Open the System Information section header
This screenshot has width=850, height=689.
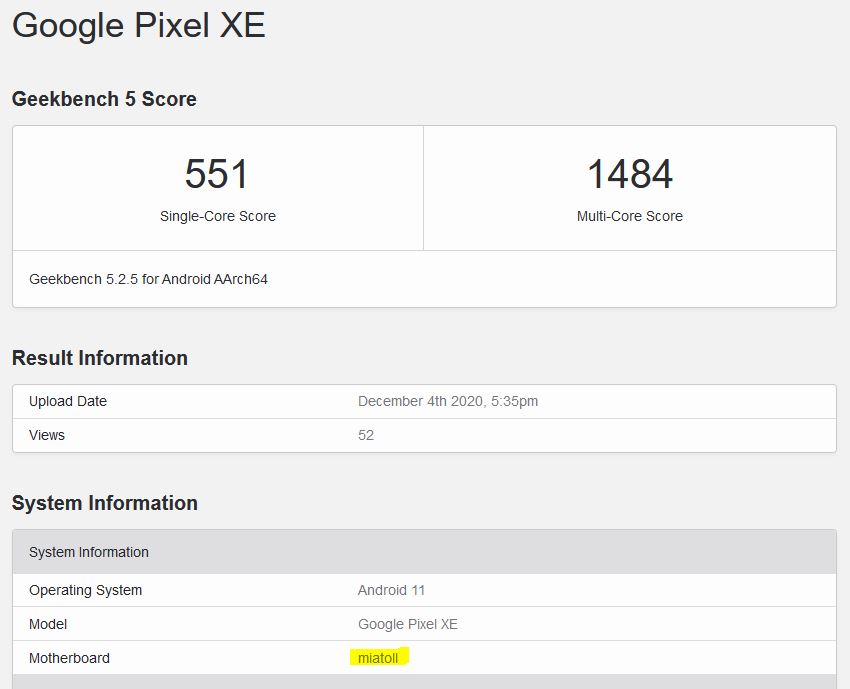pos(104,503)
